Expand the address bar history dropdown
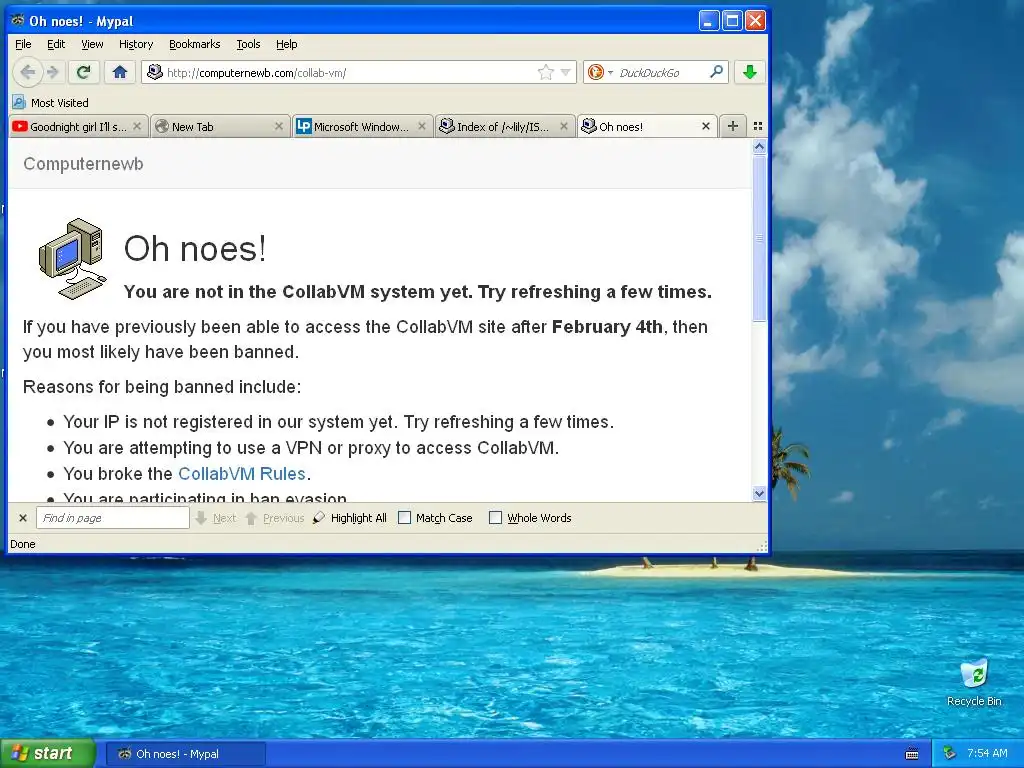Viewport: 1024px width, 768px height. [x=566, y=72]
